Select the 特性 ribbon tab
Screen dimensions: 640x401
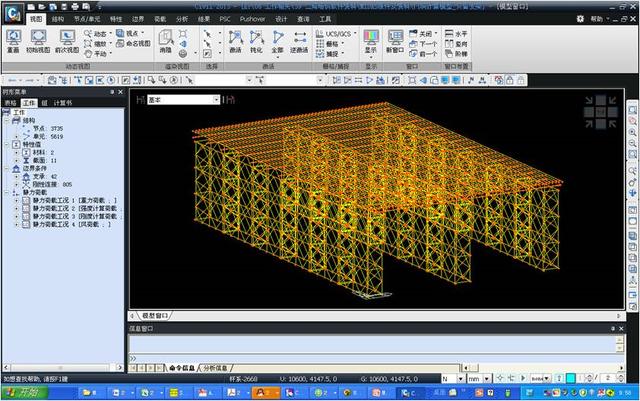[116, 19]
